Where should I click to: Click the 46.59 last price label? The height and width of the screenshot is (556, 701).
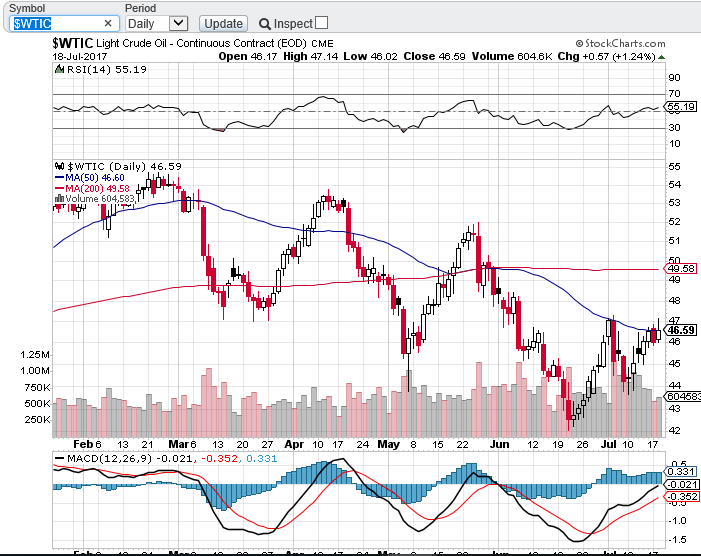point(681,330)
